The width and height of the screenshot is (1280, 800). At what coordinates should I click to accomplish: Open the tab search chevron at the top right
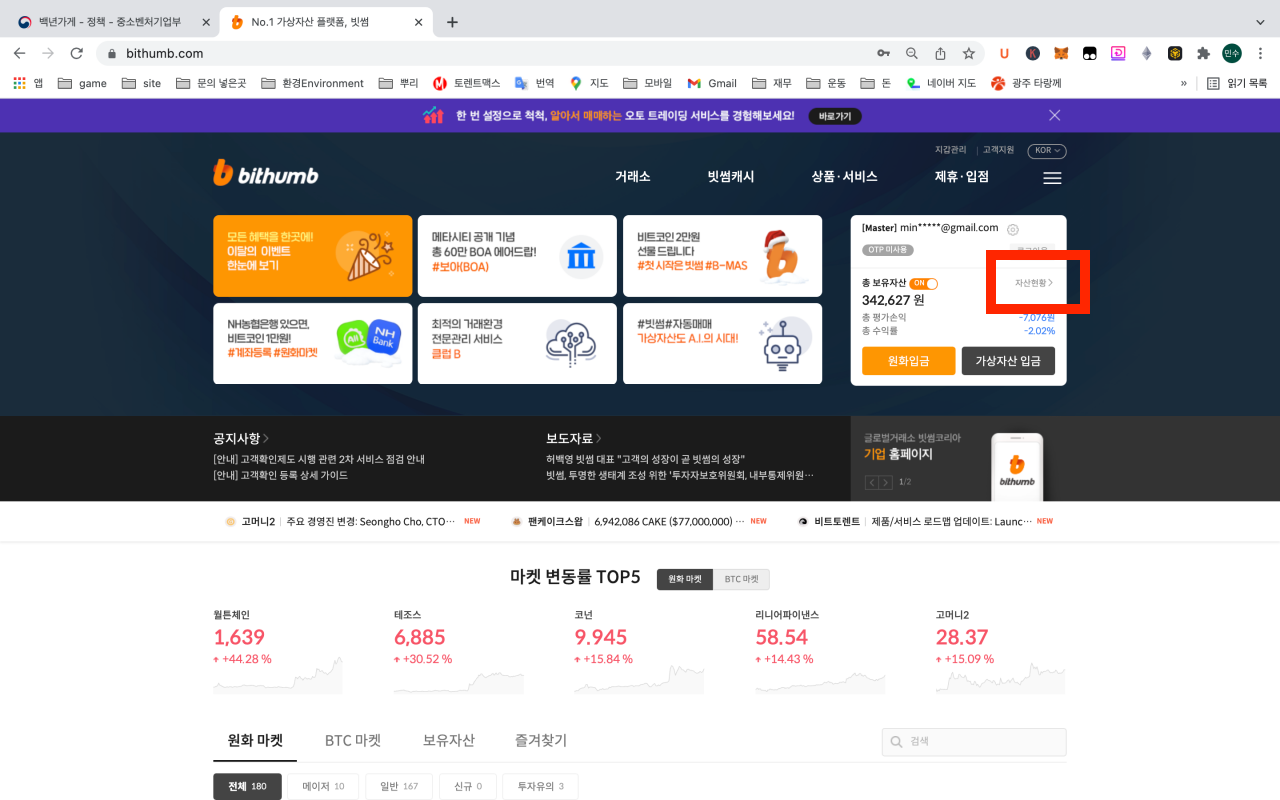coord(1259,22)
